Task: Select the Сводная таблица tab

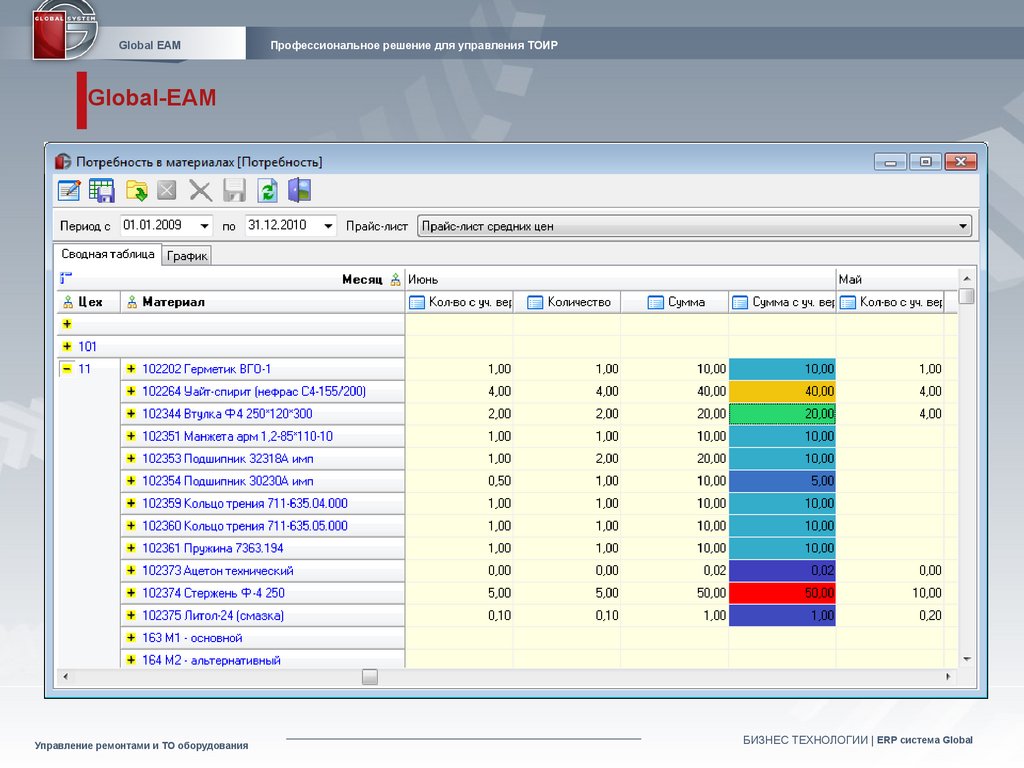Action: pos(107,254)
